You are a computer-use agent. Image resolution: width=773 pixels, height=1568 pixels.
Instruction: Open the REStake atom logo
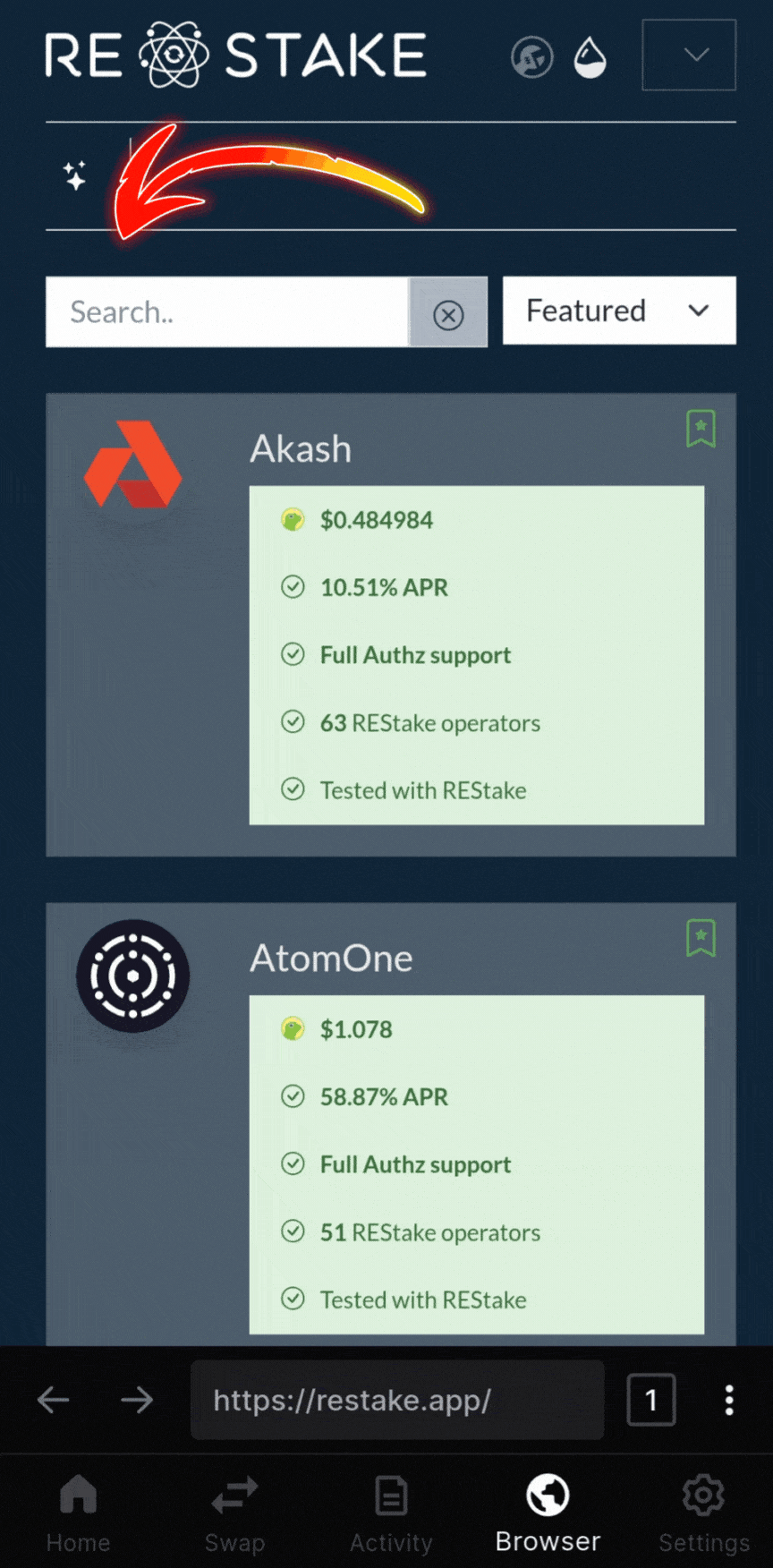click(x=175, y=54)
